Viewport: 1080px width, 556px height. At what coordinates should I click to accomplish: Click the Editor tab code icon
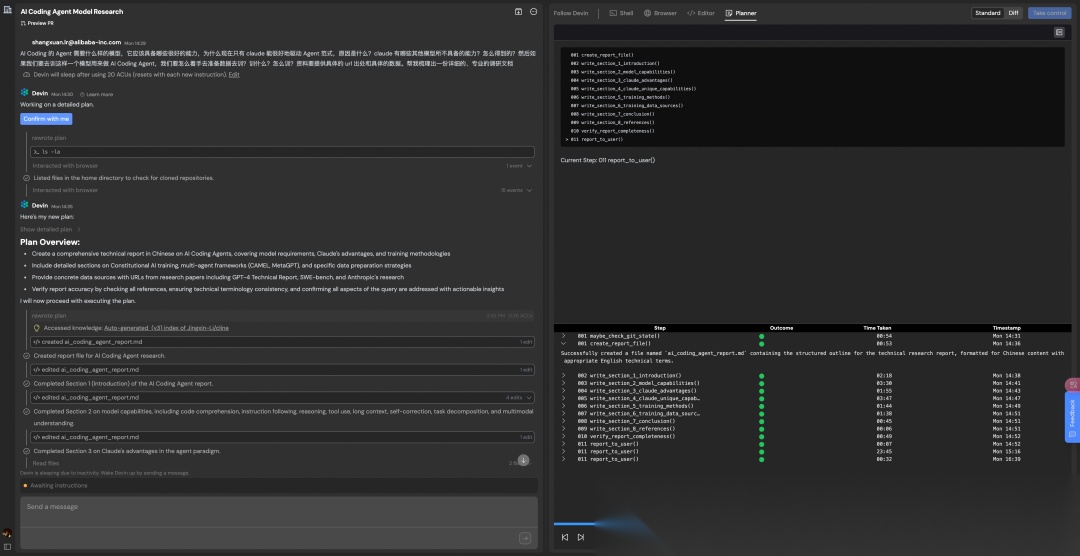[x=691, y=13]
